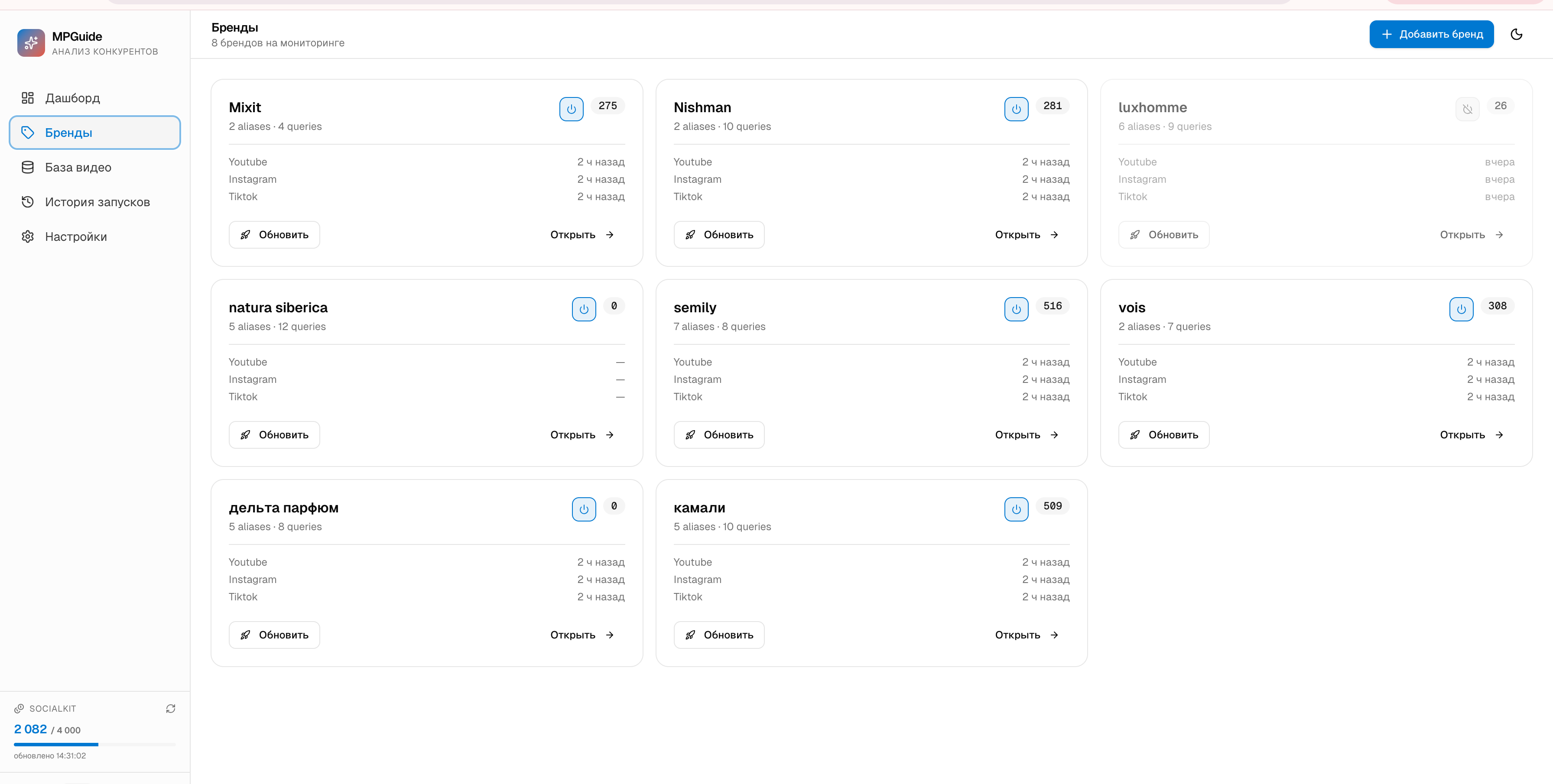Click the SocialKit usage progress bar

point(94,745)
